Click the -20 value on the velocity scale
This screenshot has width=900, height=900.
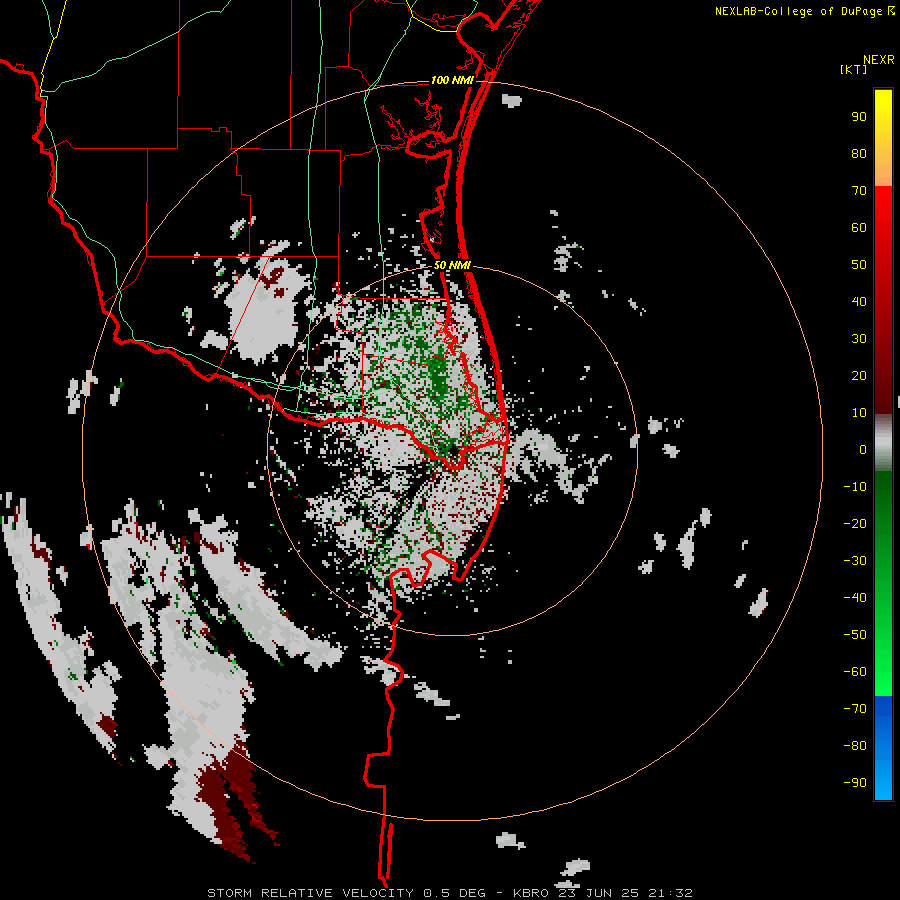tap(855, 523)
